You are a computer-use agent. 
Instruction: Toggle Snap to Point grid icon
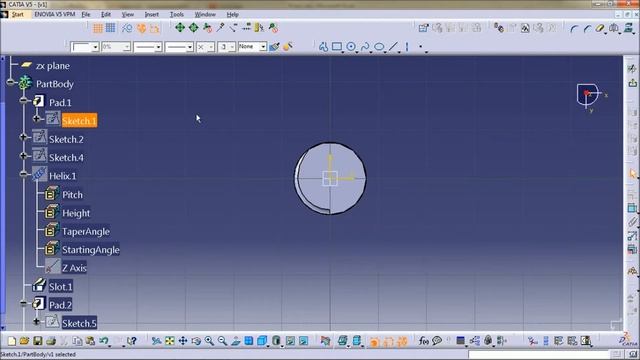pos(111,28)
